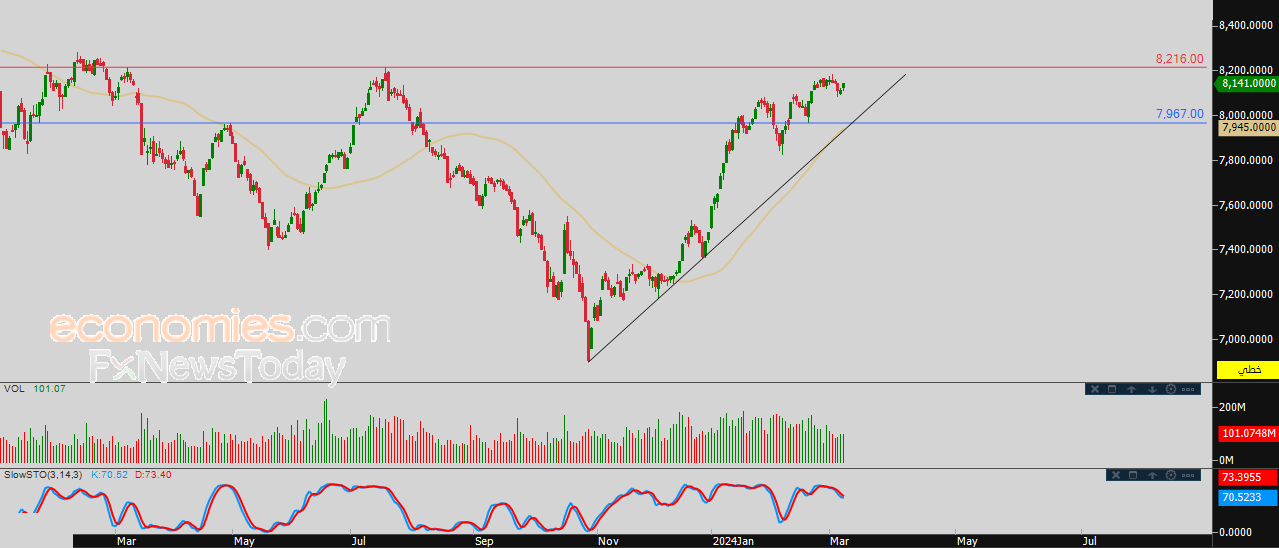Screen dimensions: 1279x548
Task: Click the yellow Arabic scale mode button
Action: (1248, 370)
